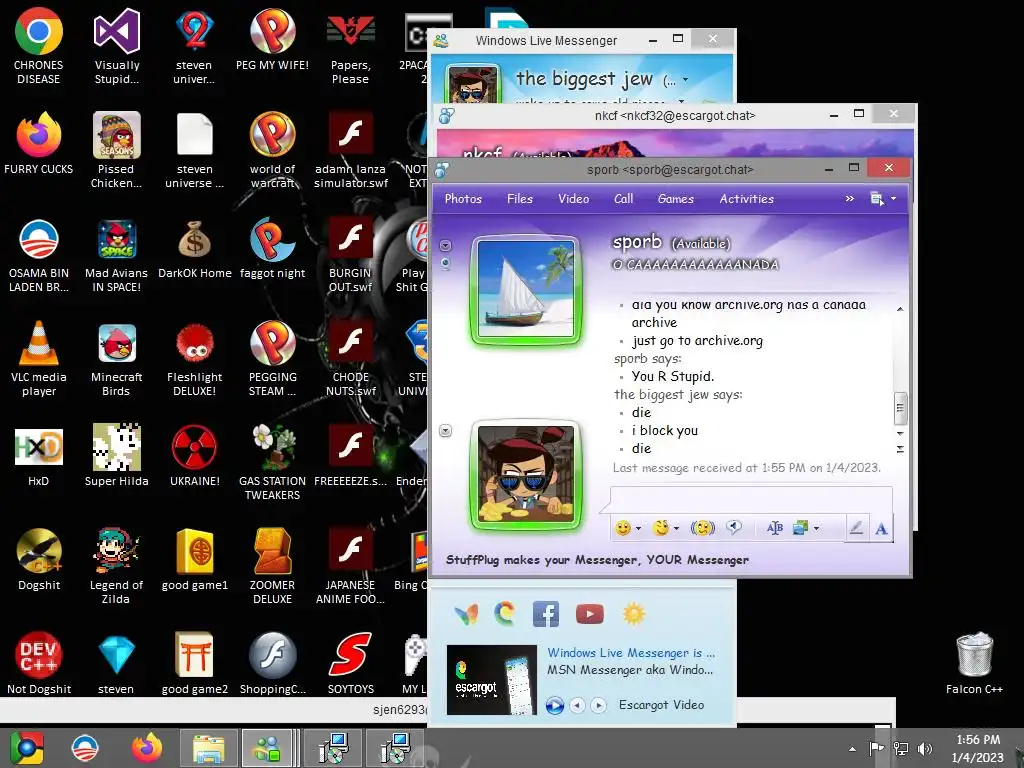Open the background picture dropdown arrow
Image resolution: width=1024 pixels, height=768 pixels.
click(816, 528)
